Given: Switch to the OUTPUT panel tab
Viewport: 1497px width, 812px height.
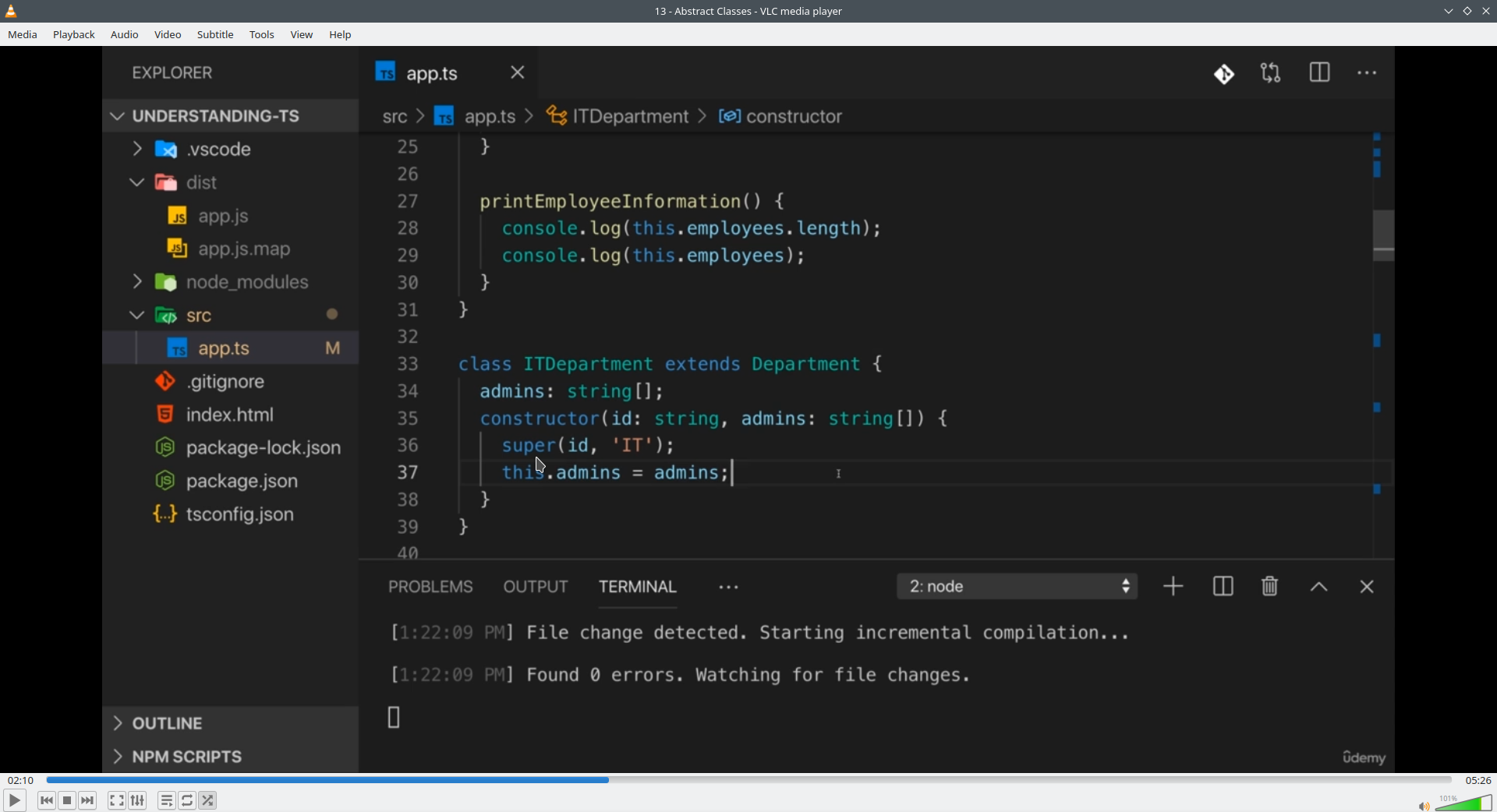Looking at the screenshot, I should pyautogui.click(x=536, y=587).
